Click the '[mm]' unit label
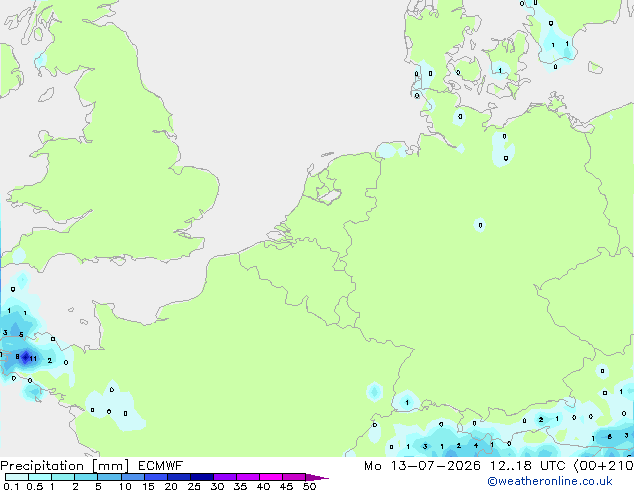634x490 pixels. (x=111, y=466)
